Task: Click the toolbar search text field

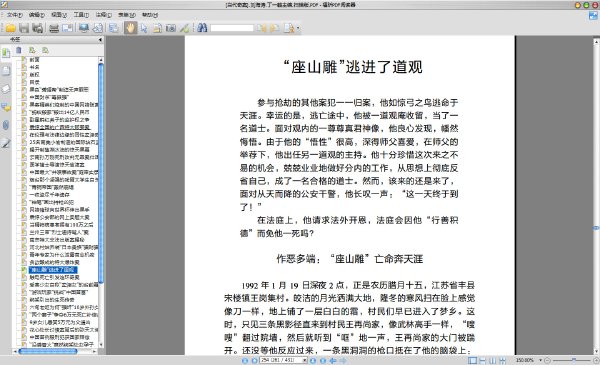Action: [232, 28]
